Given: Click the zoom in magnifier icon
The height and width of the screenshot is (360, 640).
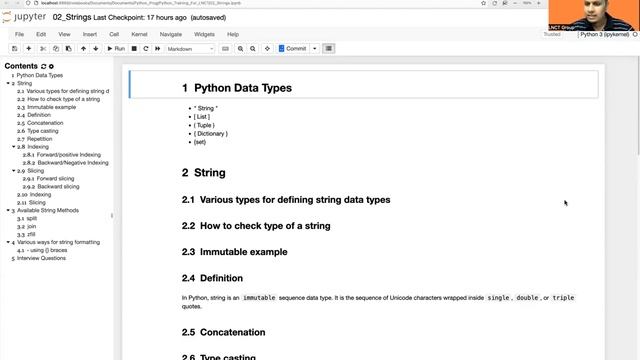Looking at the screenshot, I should coord(240,49).
